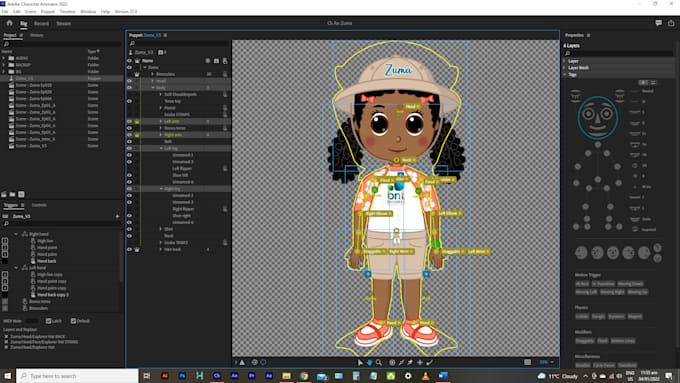Click the Project panel search field
Image resolution: width=680 pixels, height=383 pixels.
(62, 44)
